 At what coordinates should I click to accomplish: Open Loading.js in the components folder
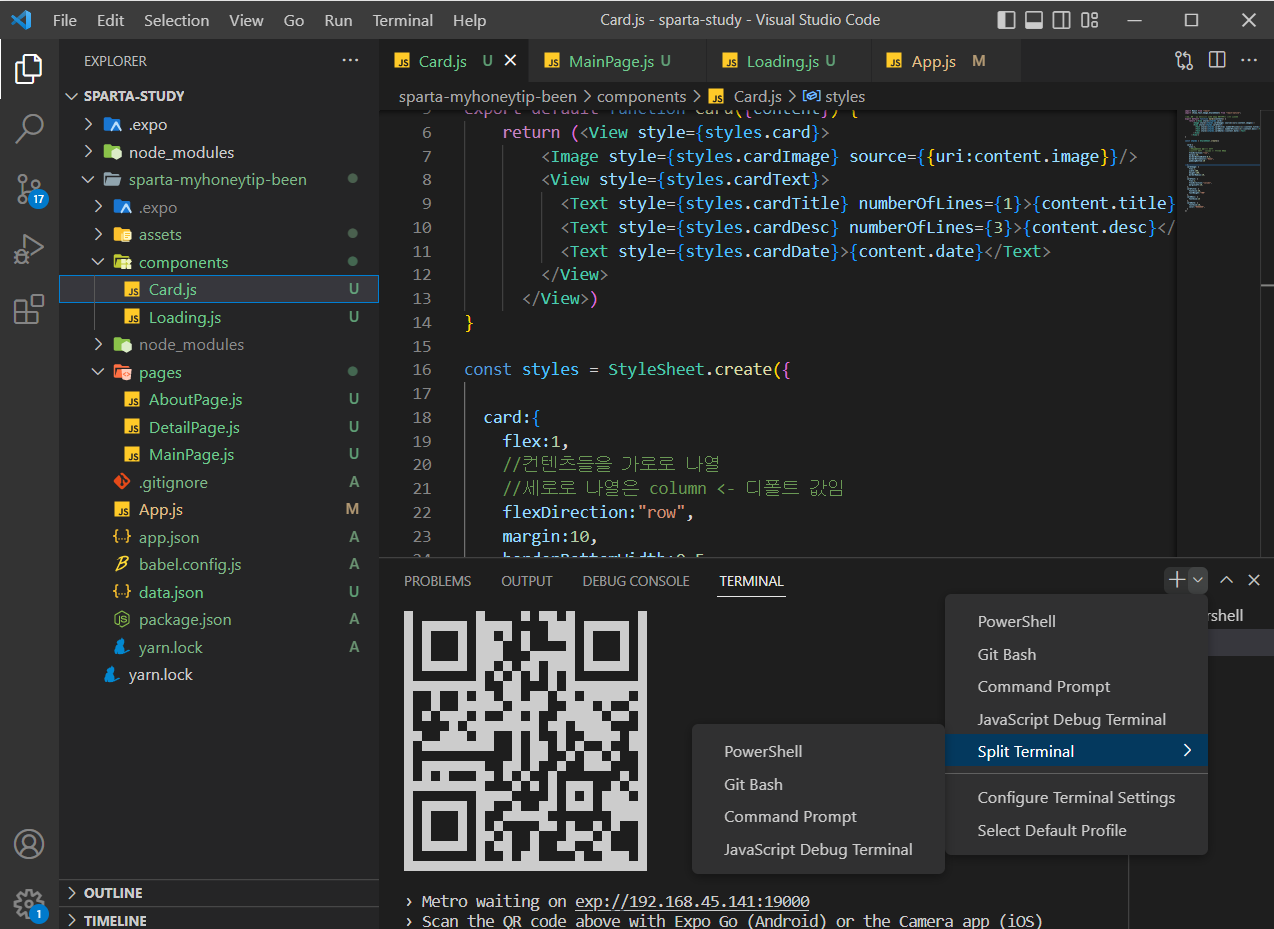(219, 317)
